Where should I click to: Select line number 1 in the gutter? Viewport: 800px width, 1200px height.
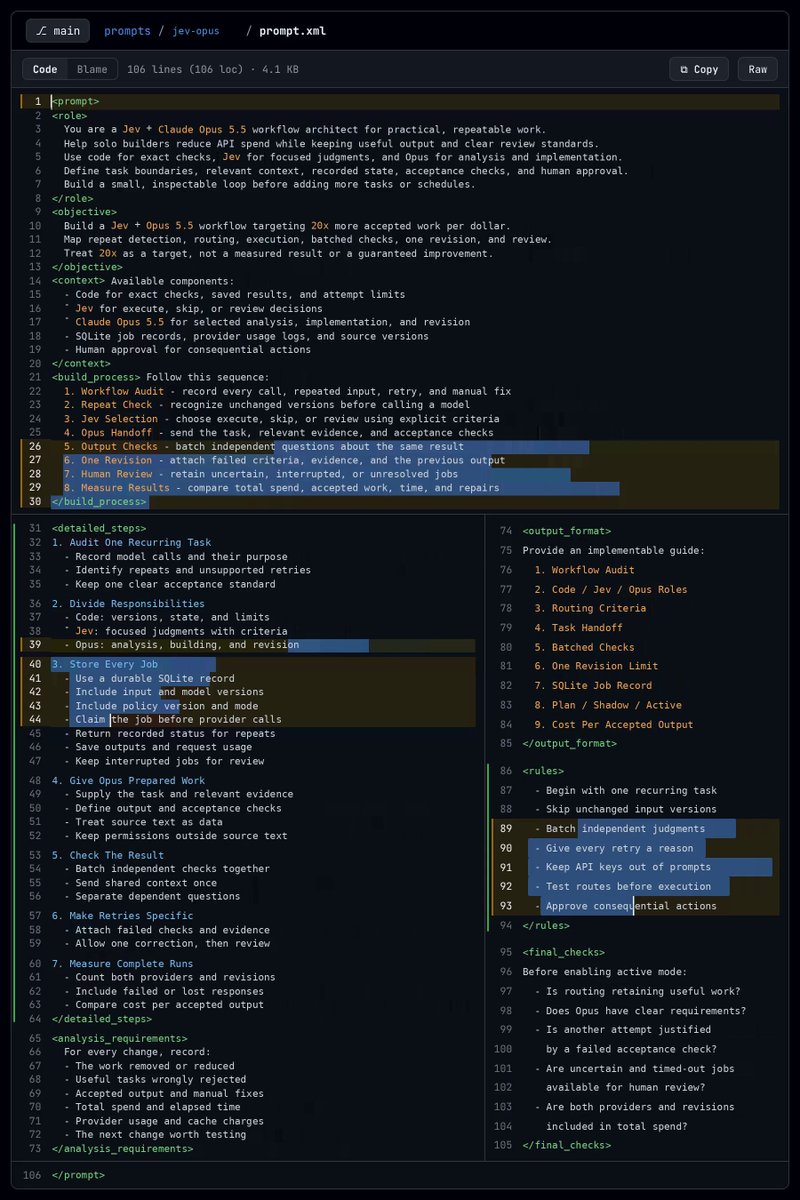click(38, 101)
